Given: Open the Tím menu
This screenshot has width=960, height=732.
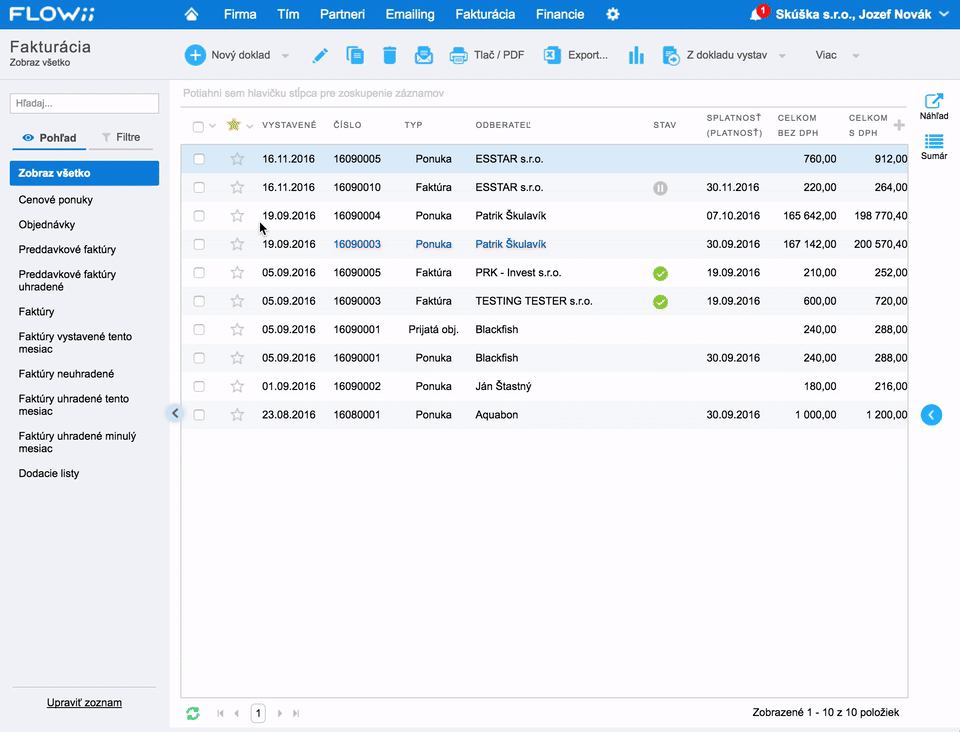Looking at the screenshot, I should [288, 14].
